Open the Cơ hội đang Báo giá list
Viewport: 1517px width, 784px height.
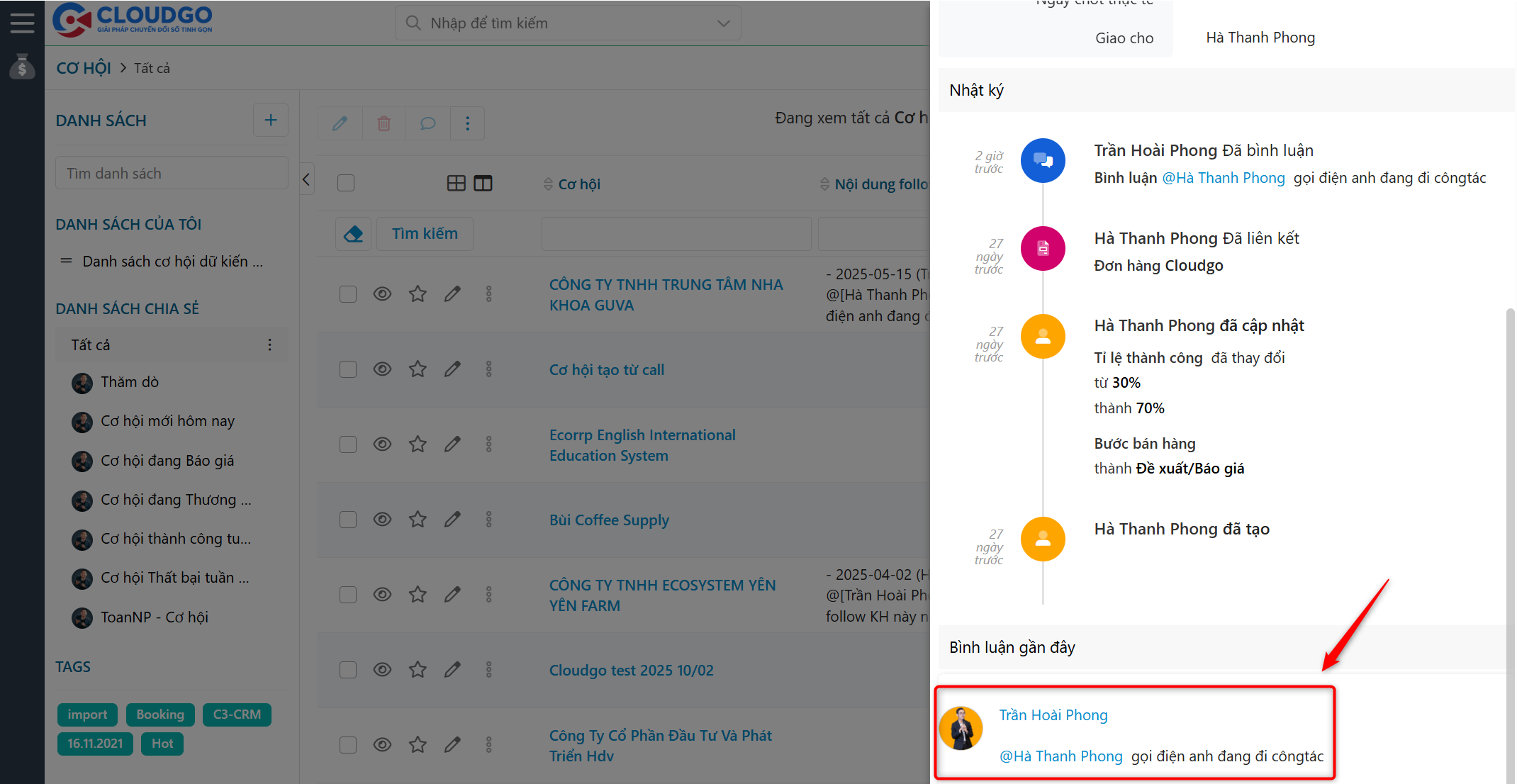pos(167,461)
